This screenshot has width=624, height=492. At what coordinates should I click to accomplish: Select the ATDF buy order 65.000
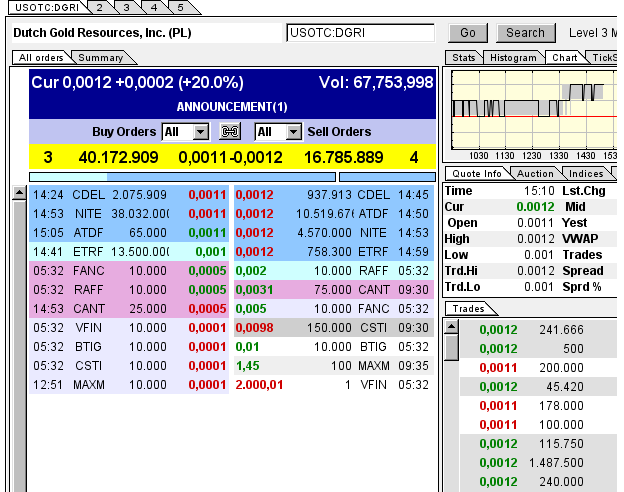tap(129, 233)
